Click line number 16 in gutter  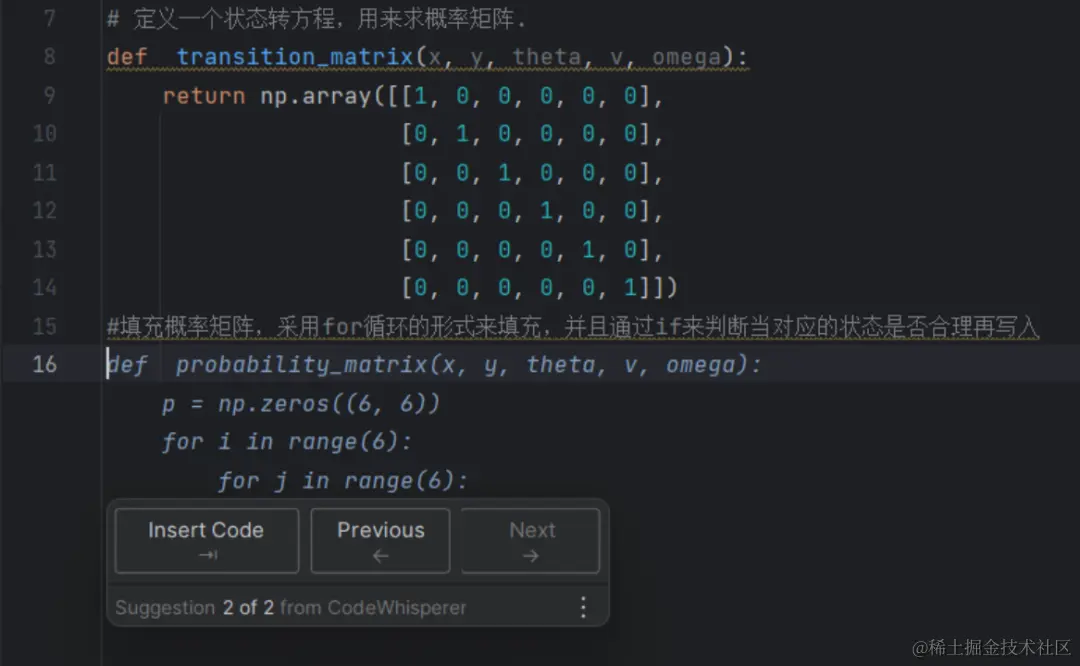tap(45, 364)
